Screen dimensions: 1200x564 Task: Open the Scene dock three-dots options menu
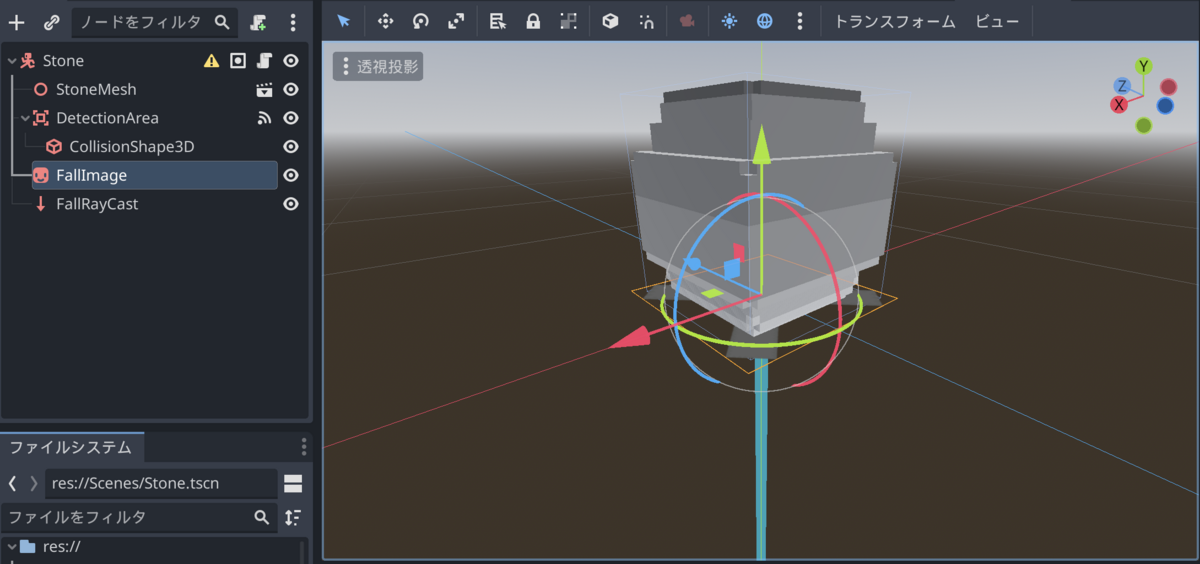coord(292,22)
